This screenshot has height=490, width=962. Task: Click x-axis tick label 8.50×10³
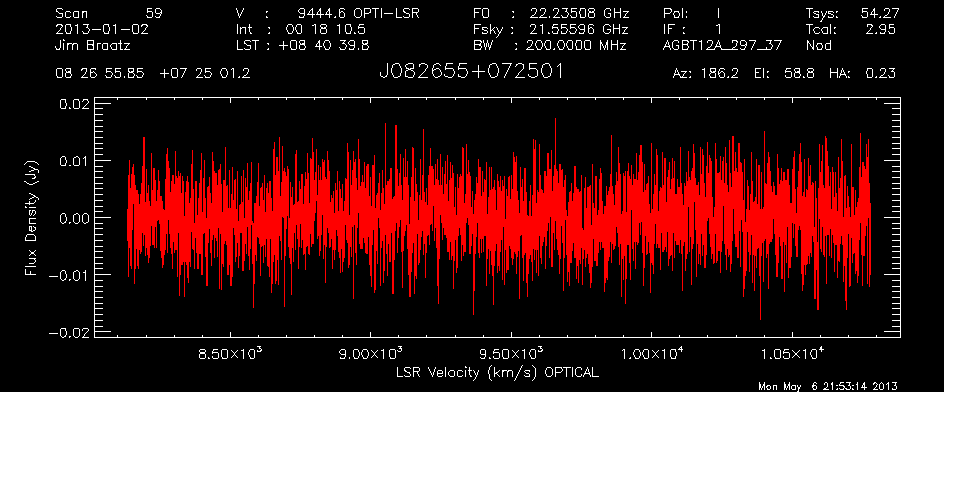click(230, 353)
